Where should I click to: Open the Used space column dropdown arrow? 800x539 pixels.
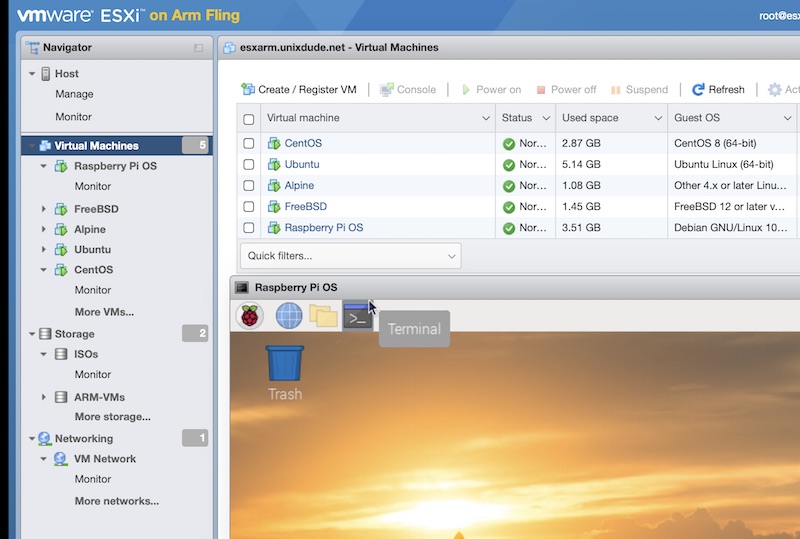point(658,118)
